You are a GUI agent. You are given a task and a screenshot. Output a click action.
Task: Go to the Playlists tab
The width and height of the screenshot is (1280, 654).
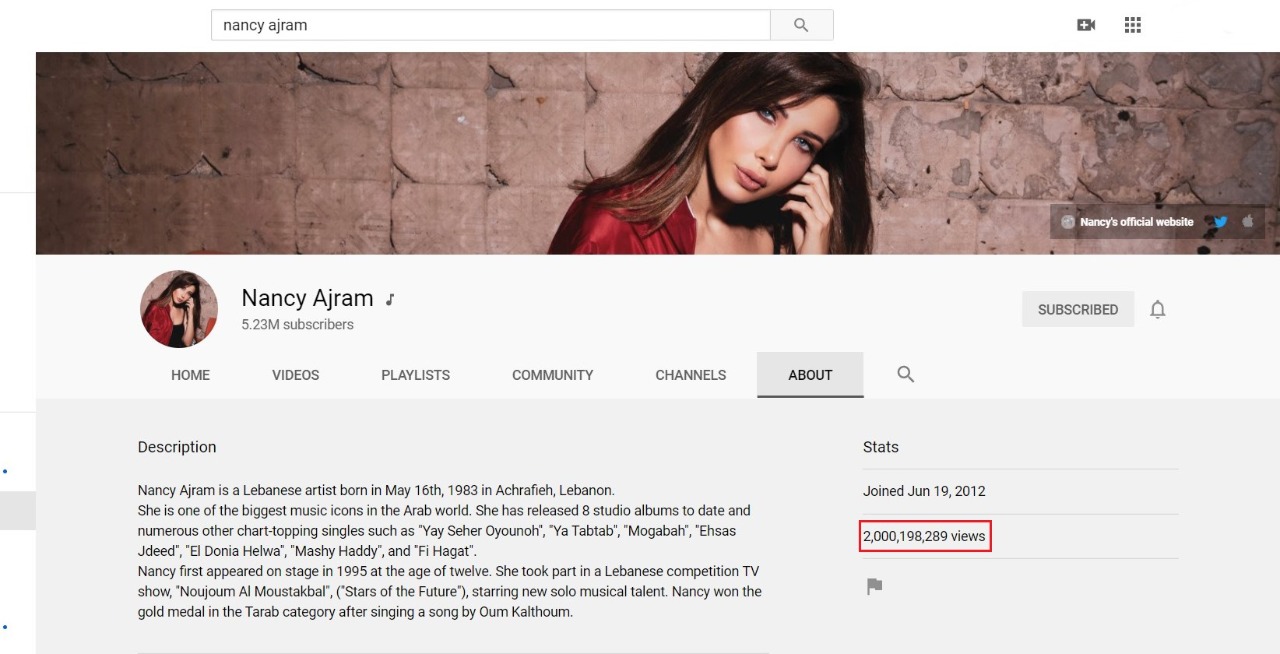tap(415, 375)
